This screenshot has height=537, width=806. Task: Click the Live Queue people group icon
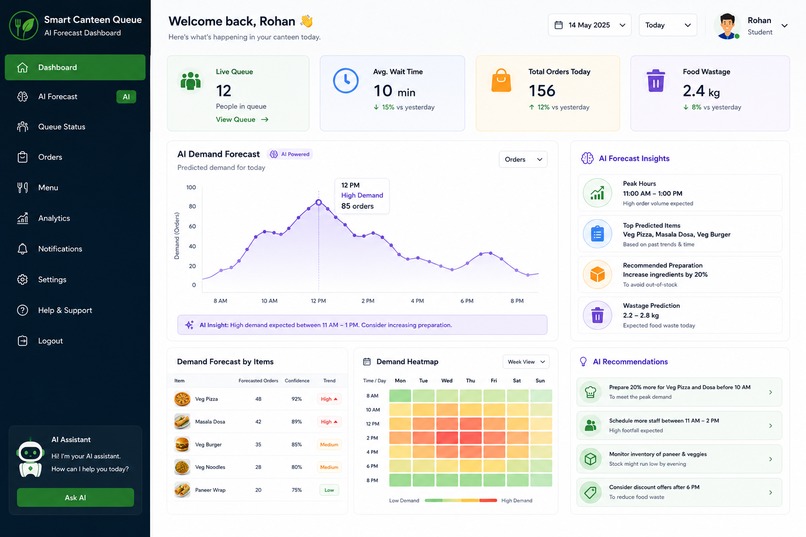coord(191,81)
